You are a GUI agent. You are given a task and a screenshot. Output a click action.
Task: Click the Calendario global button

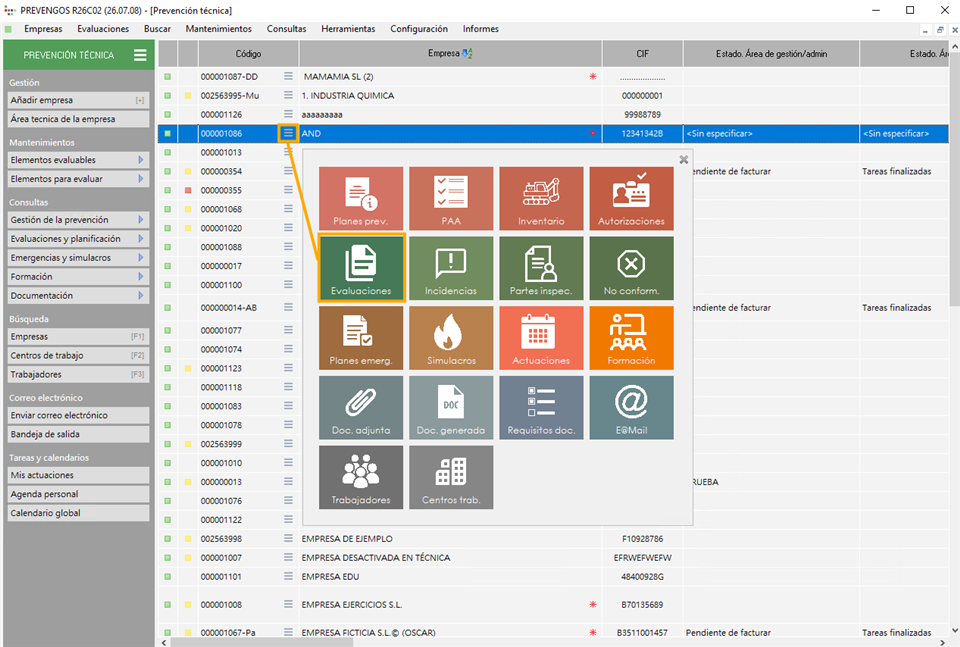pyautogui.click(x=78, y=513)
